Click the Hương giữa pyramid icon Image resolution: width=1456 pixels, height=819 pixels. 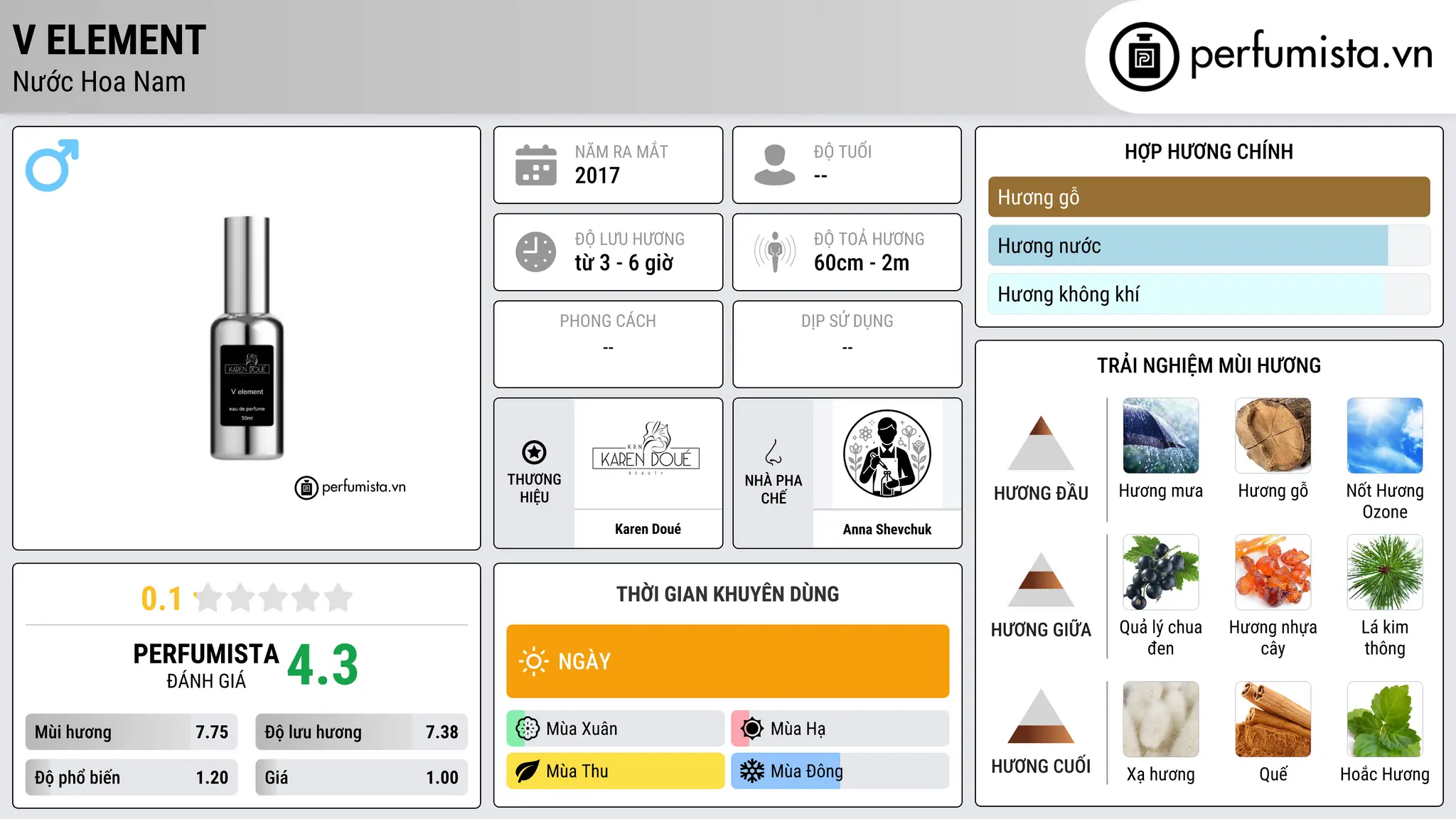1041,579
